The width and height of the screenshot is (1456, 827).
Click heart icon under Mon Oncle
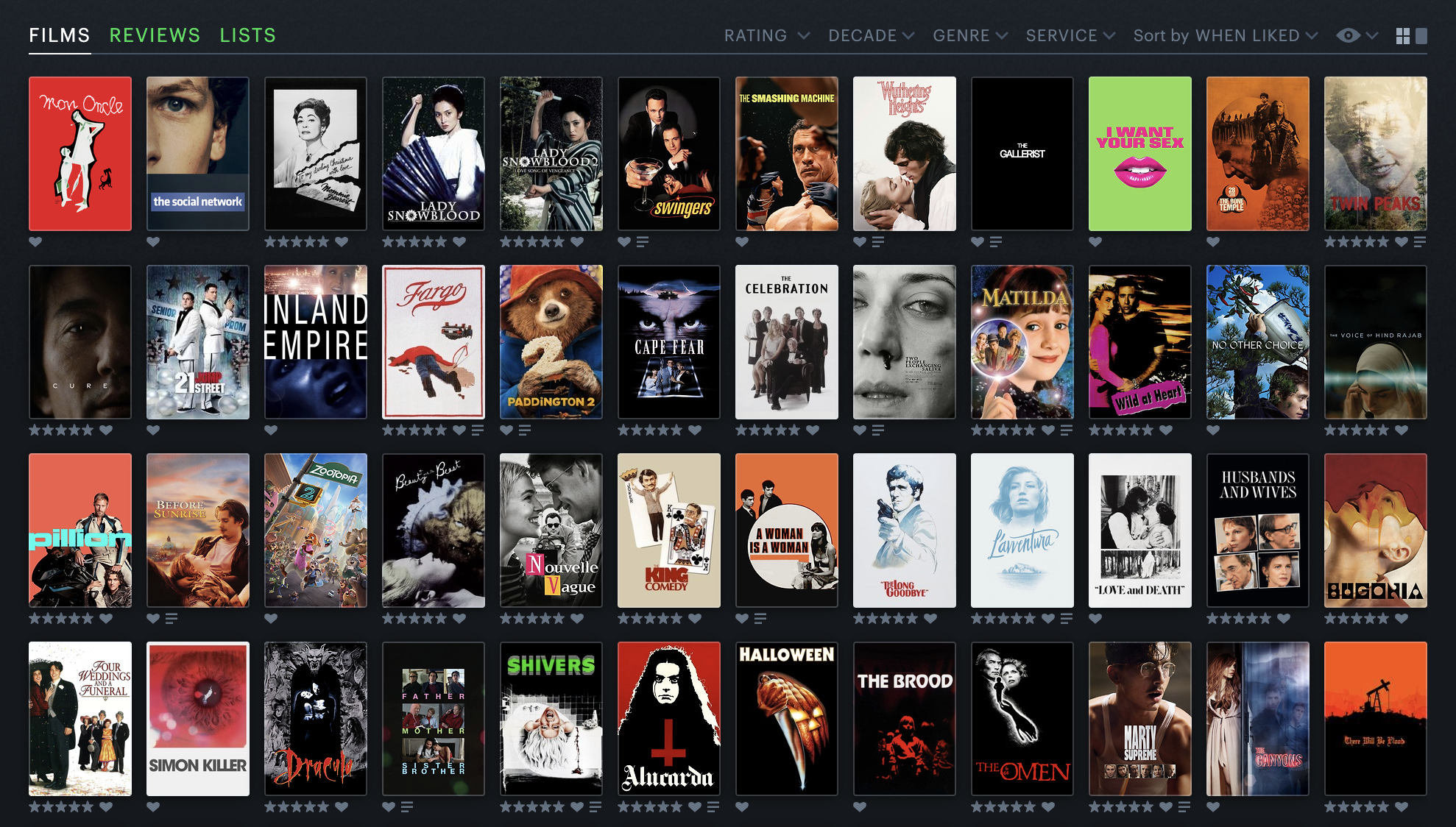tap(35, 242)
